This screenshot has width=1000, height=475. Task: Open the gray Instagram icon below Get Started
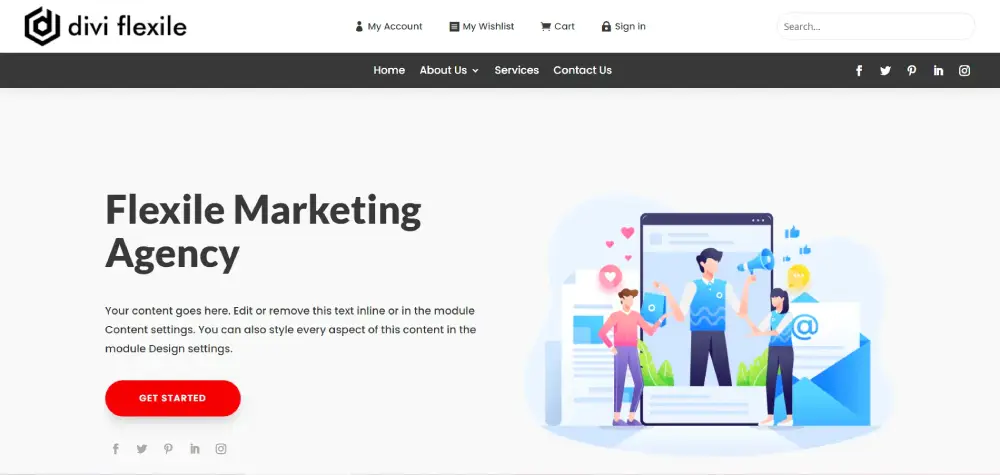tap(221, 449)
